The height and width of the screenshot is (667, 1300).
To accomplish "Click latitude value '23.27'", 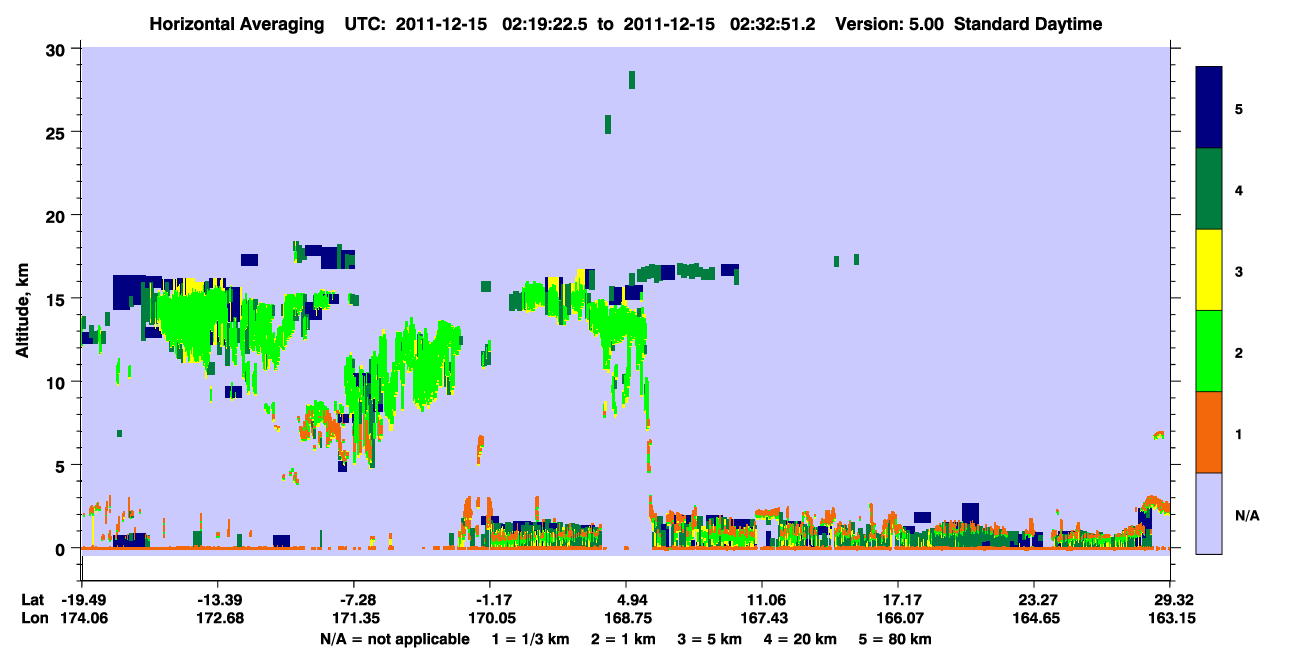I will pyautogui.click(x=1033, y=600).
